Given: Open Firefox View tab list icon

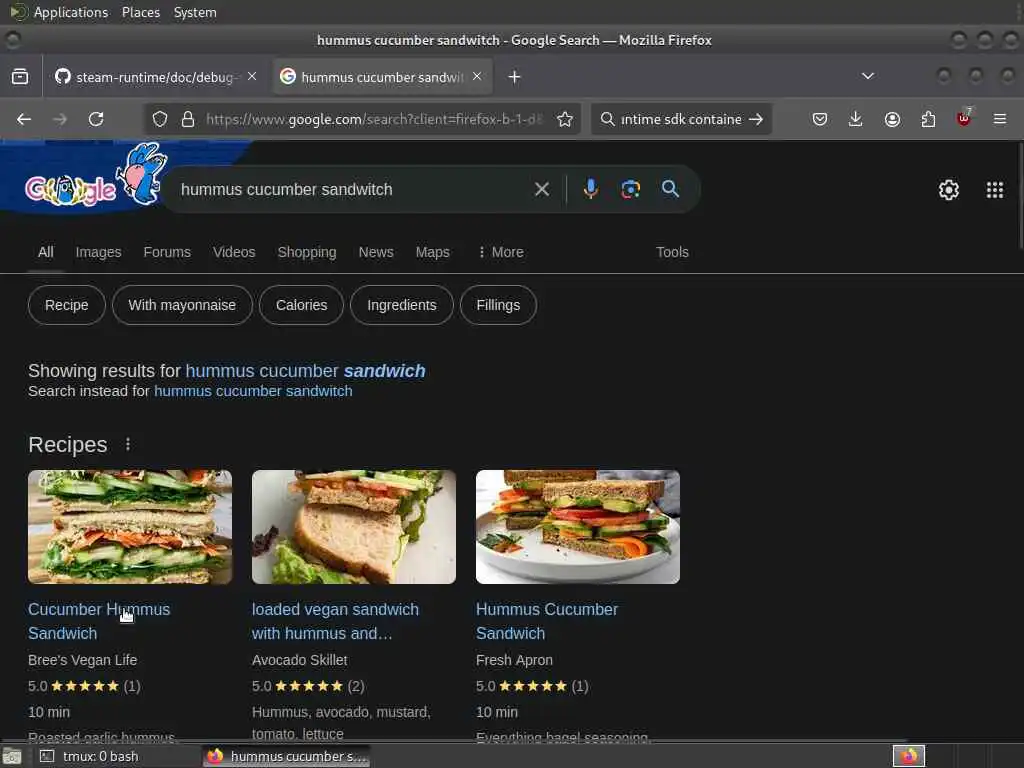Looking at the screenshot, I should pyautogui.click(x=20, y=76).
